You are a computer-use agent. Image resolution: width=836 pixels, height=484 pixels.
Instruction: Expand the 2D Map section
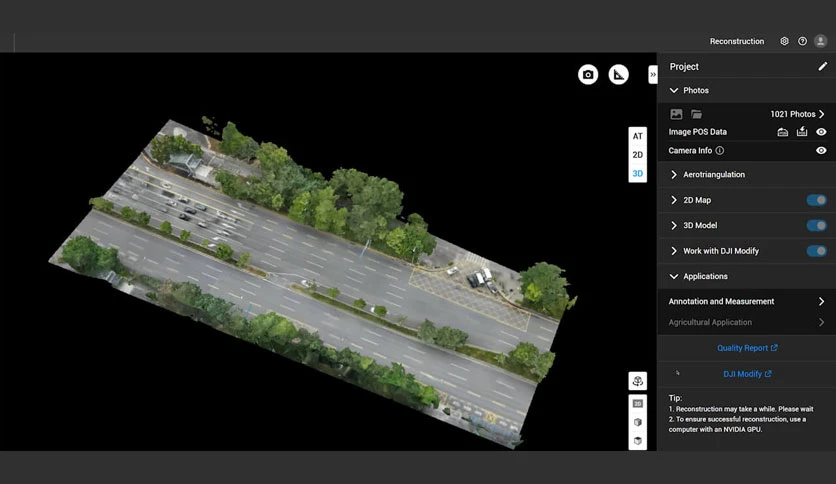point(674,200)
